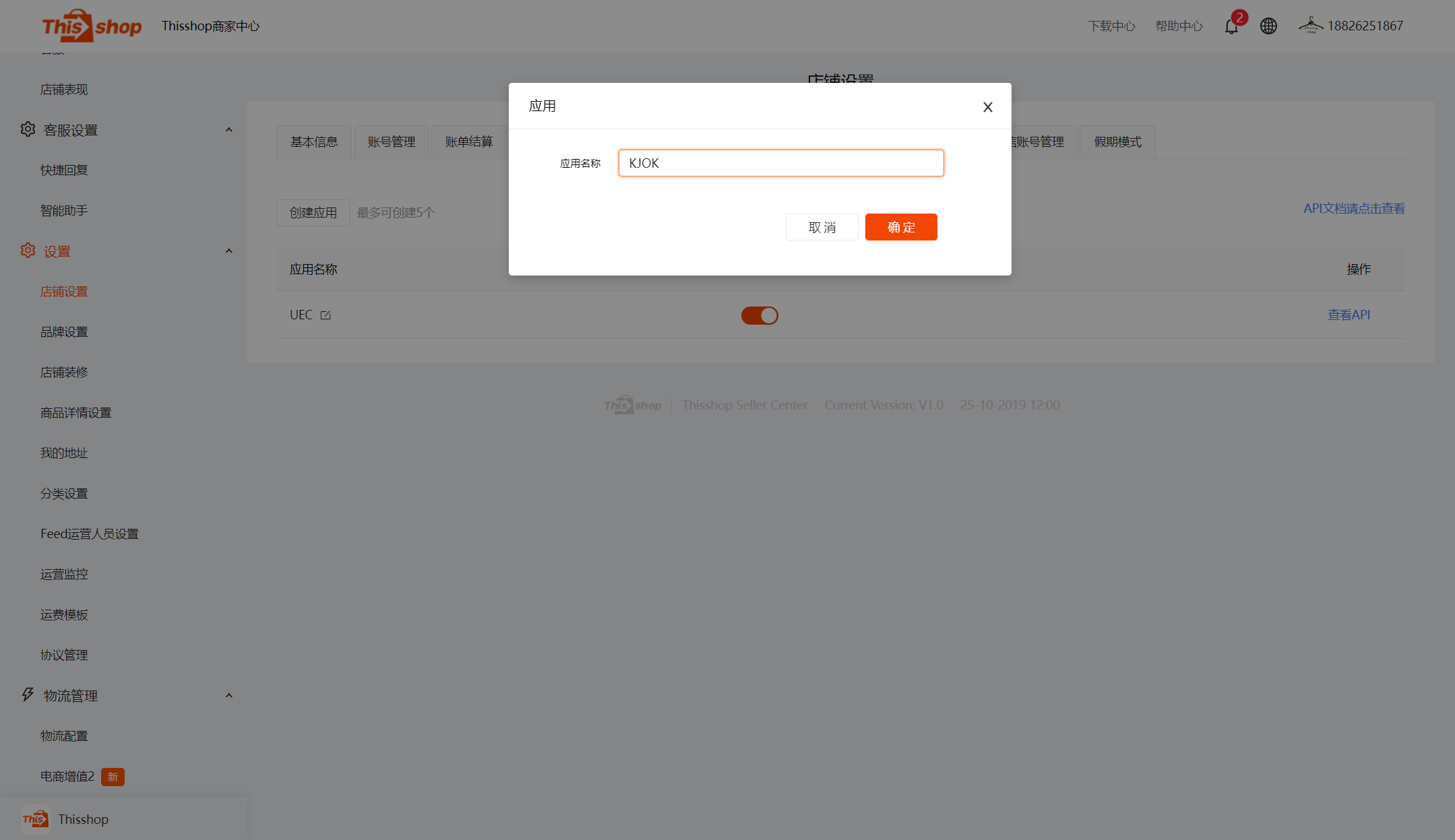The width and height of the screenshot is (1455, 840).
Task: Click the 操作 column header
Action: click(1359, 269)
